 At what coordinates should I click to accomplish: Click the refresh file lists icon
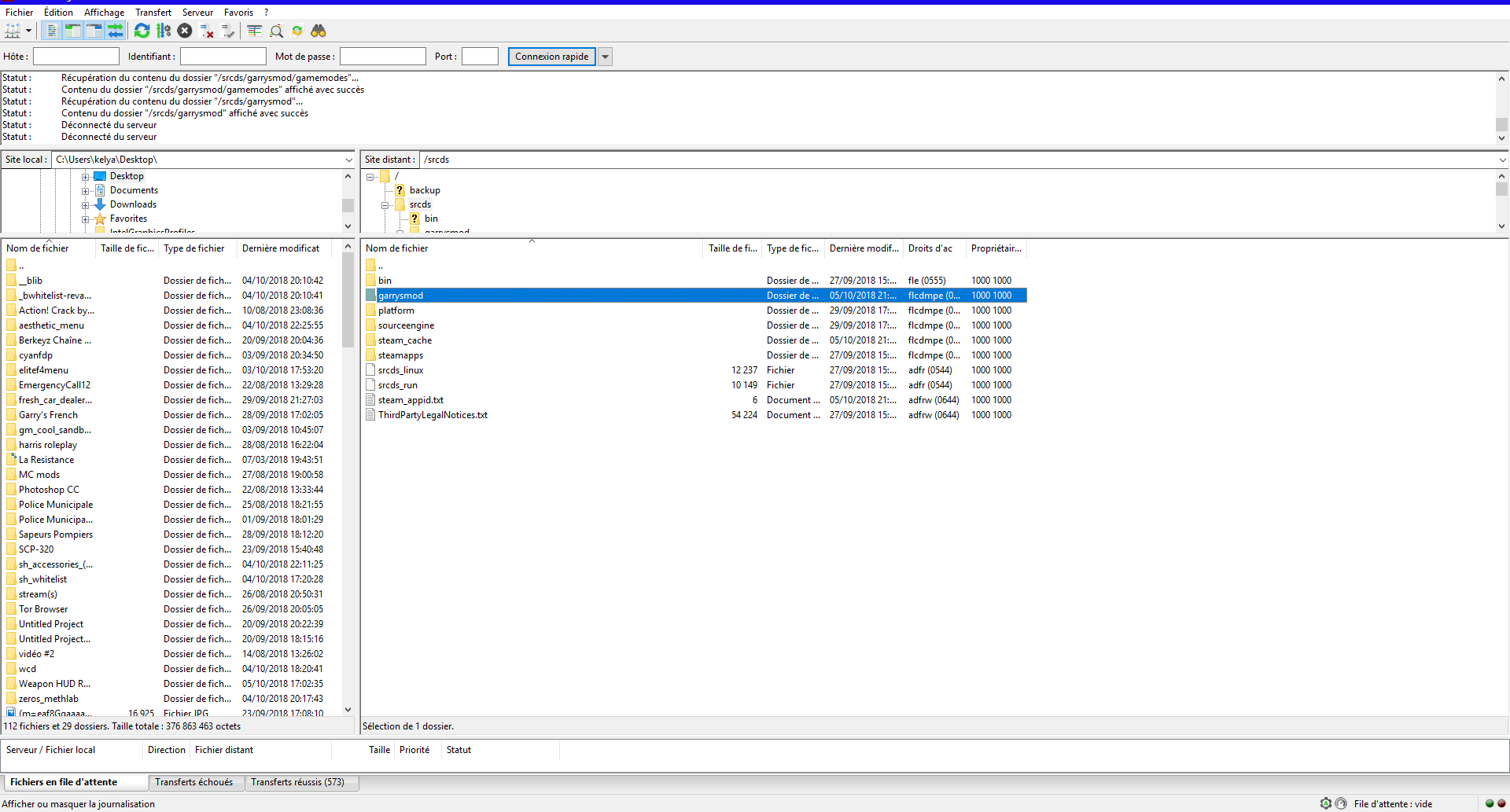142,31
